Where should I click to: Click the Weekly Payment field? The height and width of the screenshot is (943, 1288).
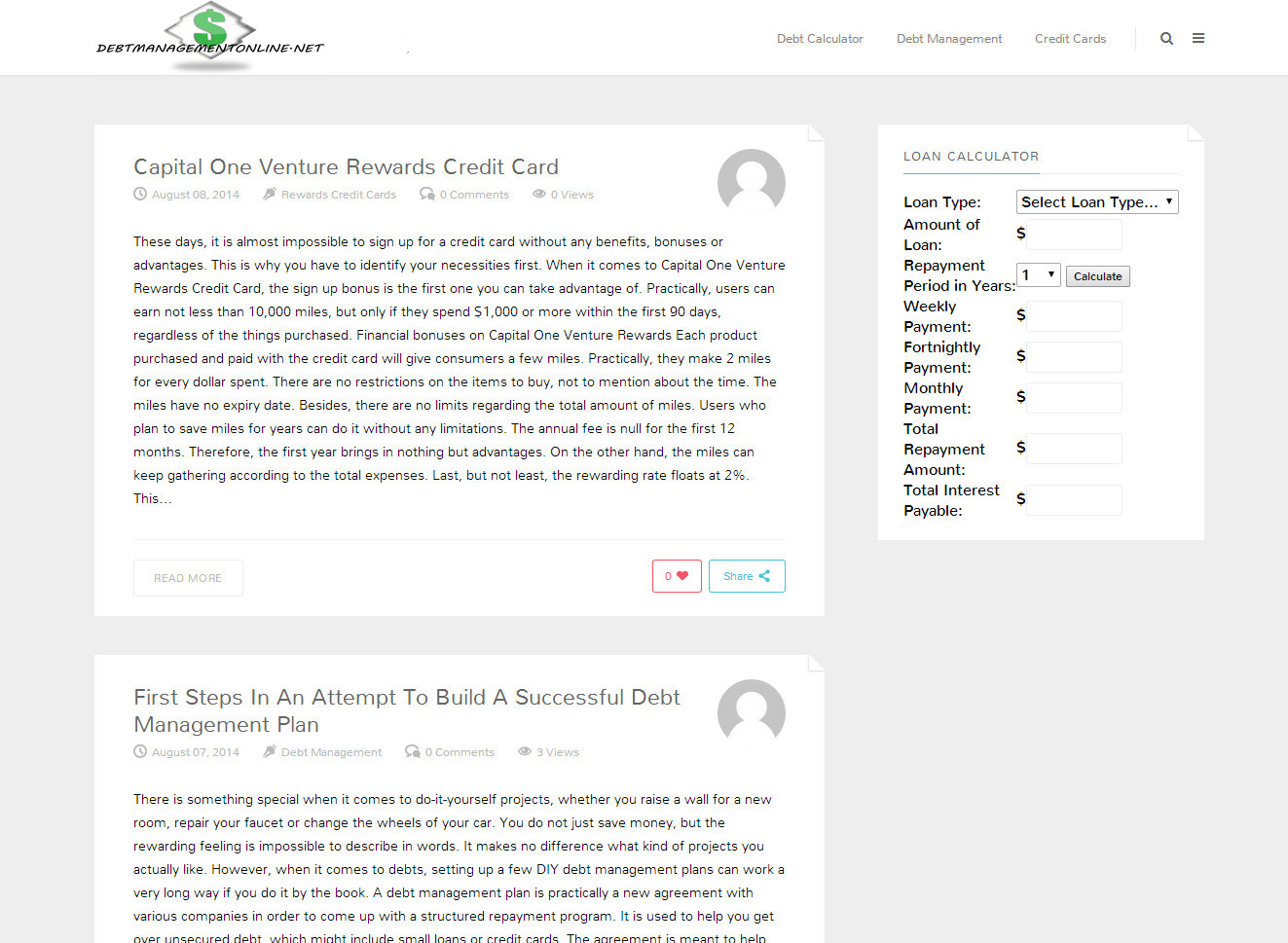click(x=1074, y=316)
